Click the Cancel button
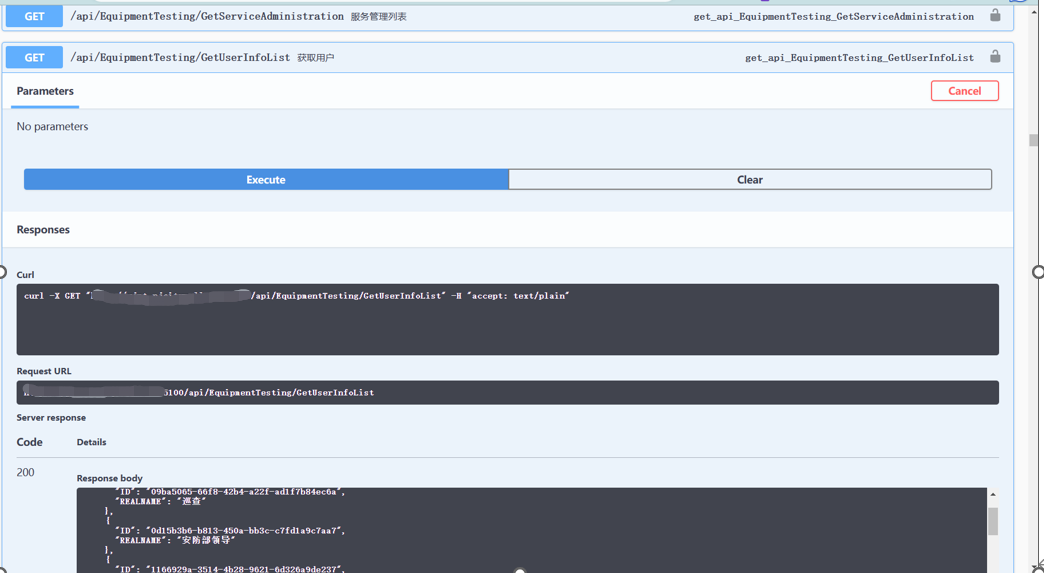1044x573 pixels. pyautogui.click(x=964, y=91)
